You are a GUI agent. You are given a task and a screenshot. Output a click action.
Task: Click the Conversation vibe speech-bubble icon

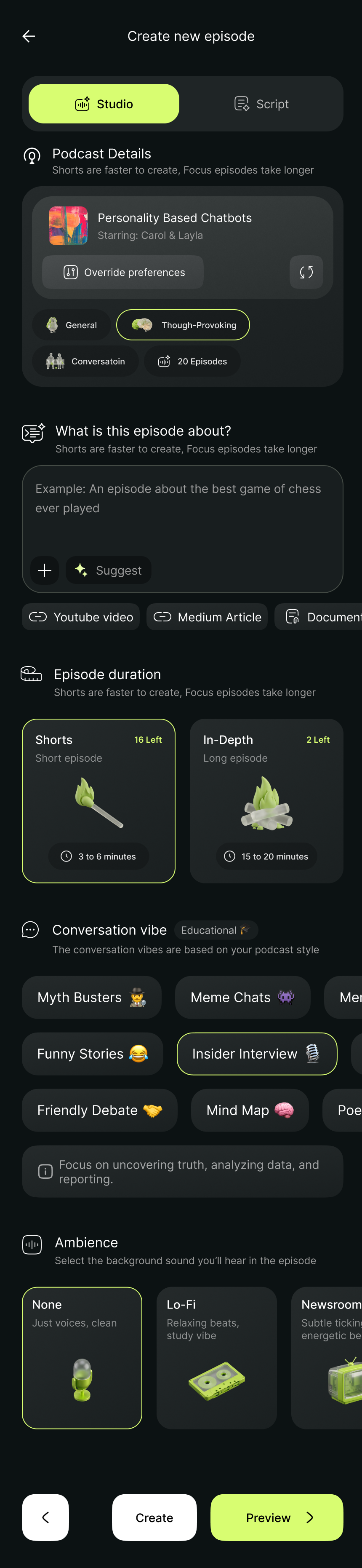30,929
